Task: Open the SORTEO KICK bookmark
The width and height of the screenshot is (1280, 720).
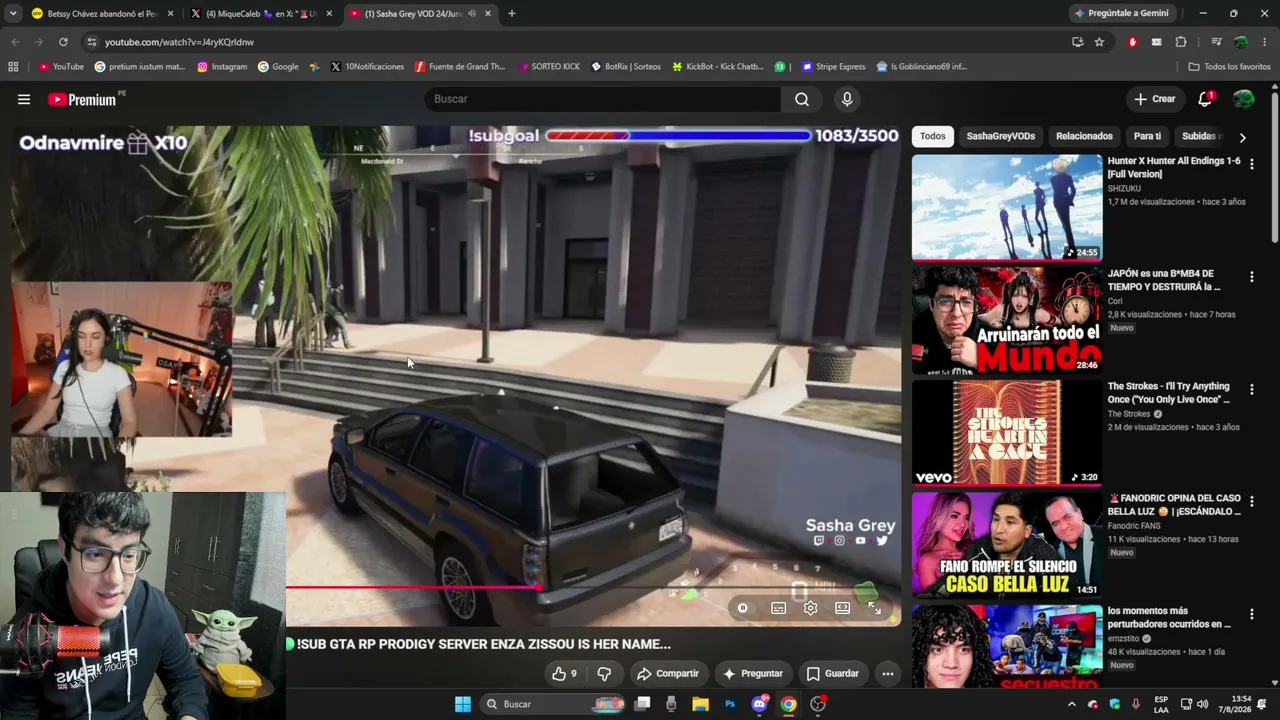Action: click(x=548, y=67)
